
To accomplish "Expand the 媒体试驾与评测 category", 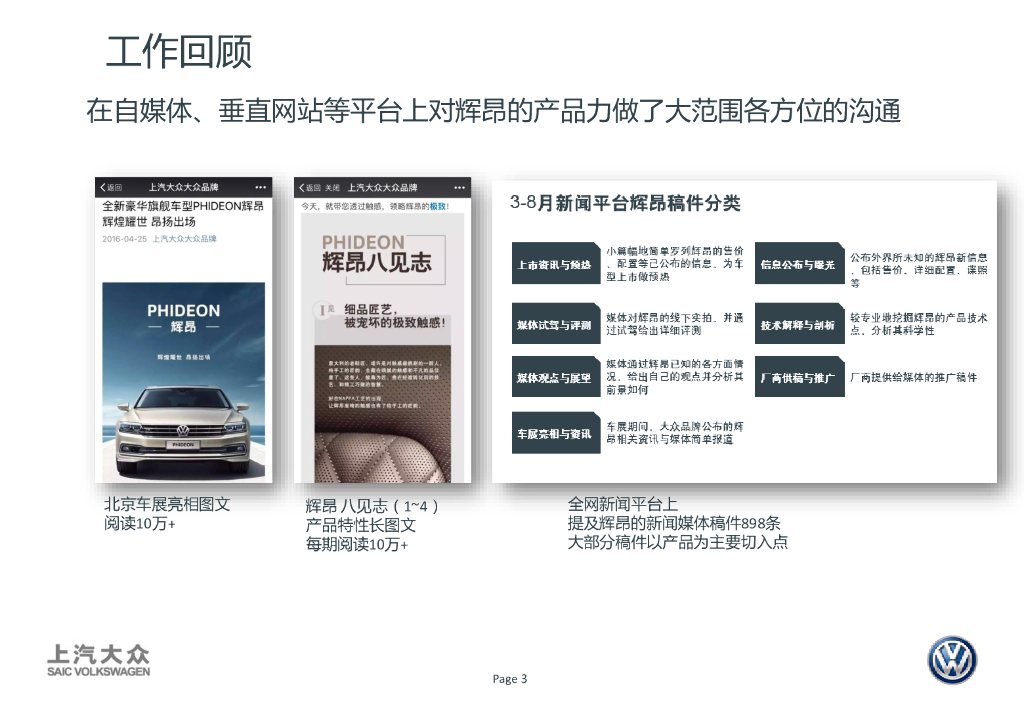I will point(555,322).
